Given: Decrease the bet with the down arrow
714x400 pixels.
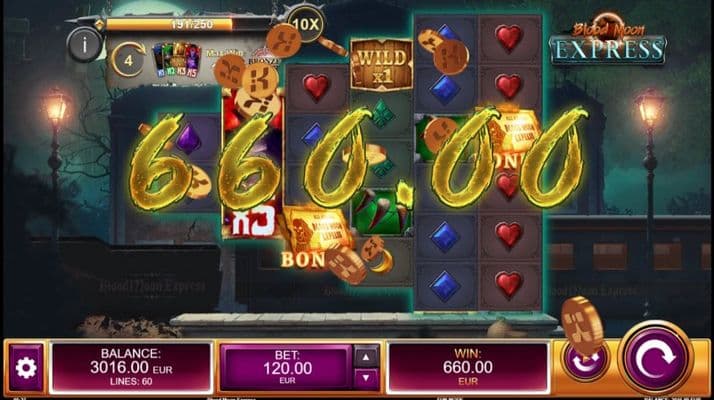Looking at the screenshot, I should point(366,378).
